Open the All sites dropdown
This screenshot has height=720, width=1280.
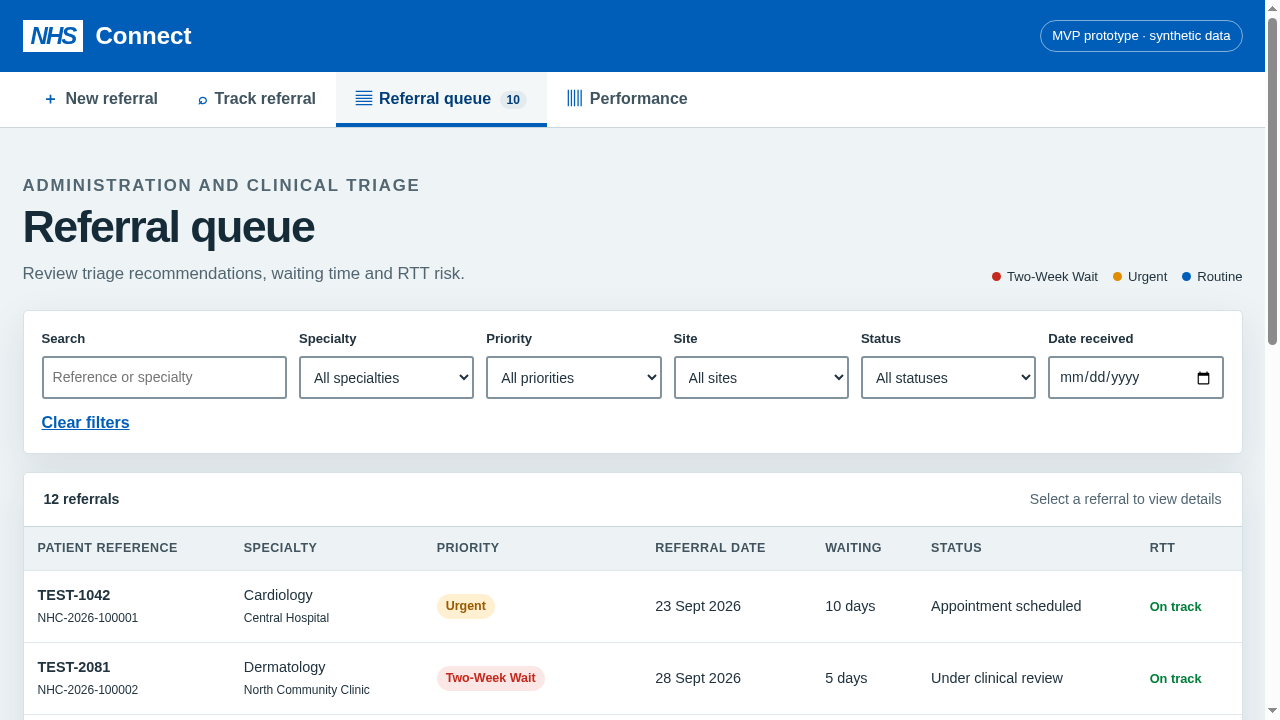coord(761,378)
